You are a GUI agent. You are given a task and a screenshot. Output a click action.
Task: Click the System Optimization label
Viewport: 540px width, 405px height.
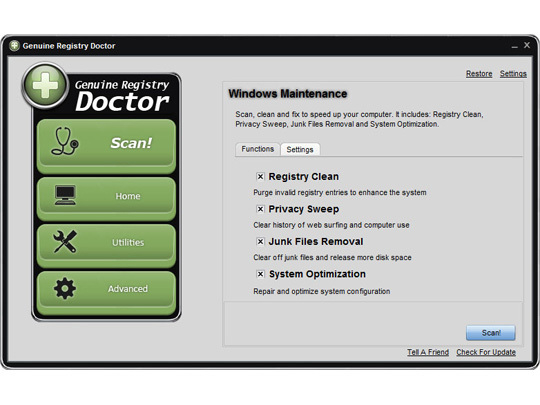[317, 274]
